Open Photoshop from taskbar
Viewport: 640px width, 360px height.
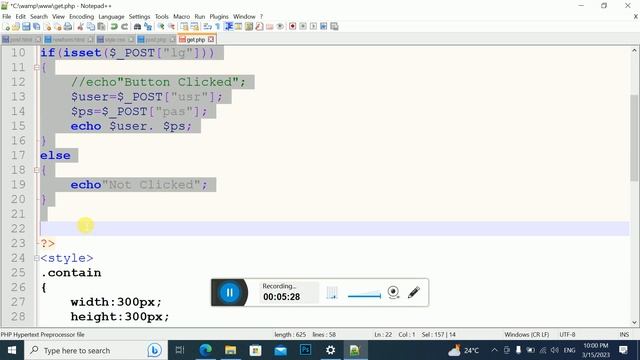pos(305,350)
